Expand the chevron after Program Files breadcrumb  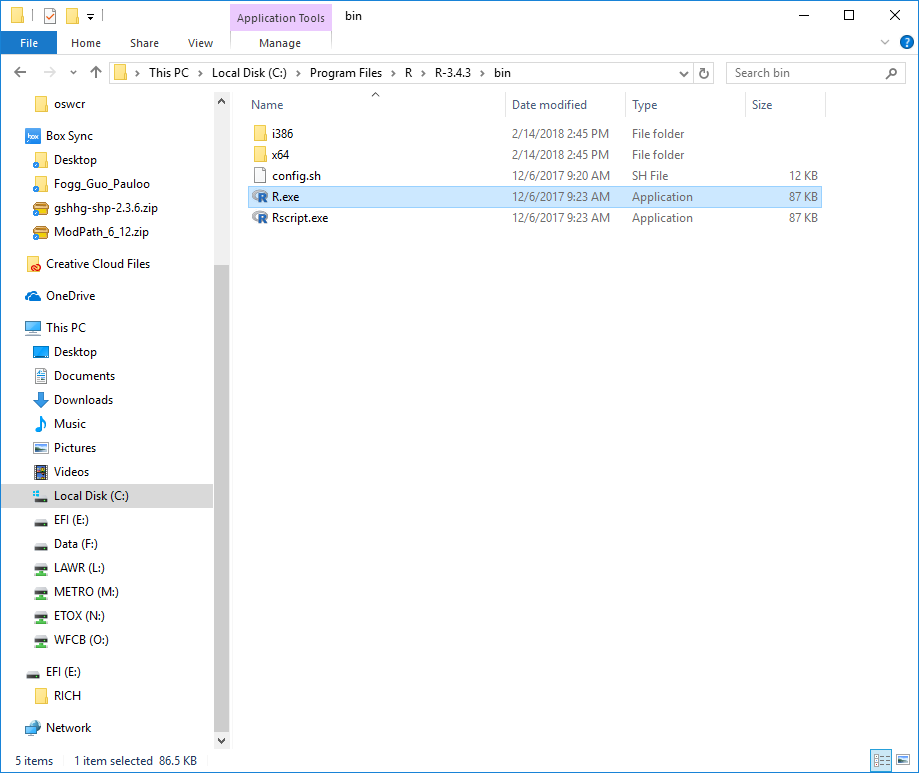(393, 73)
